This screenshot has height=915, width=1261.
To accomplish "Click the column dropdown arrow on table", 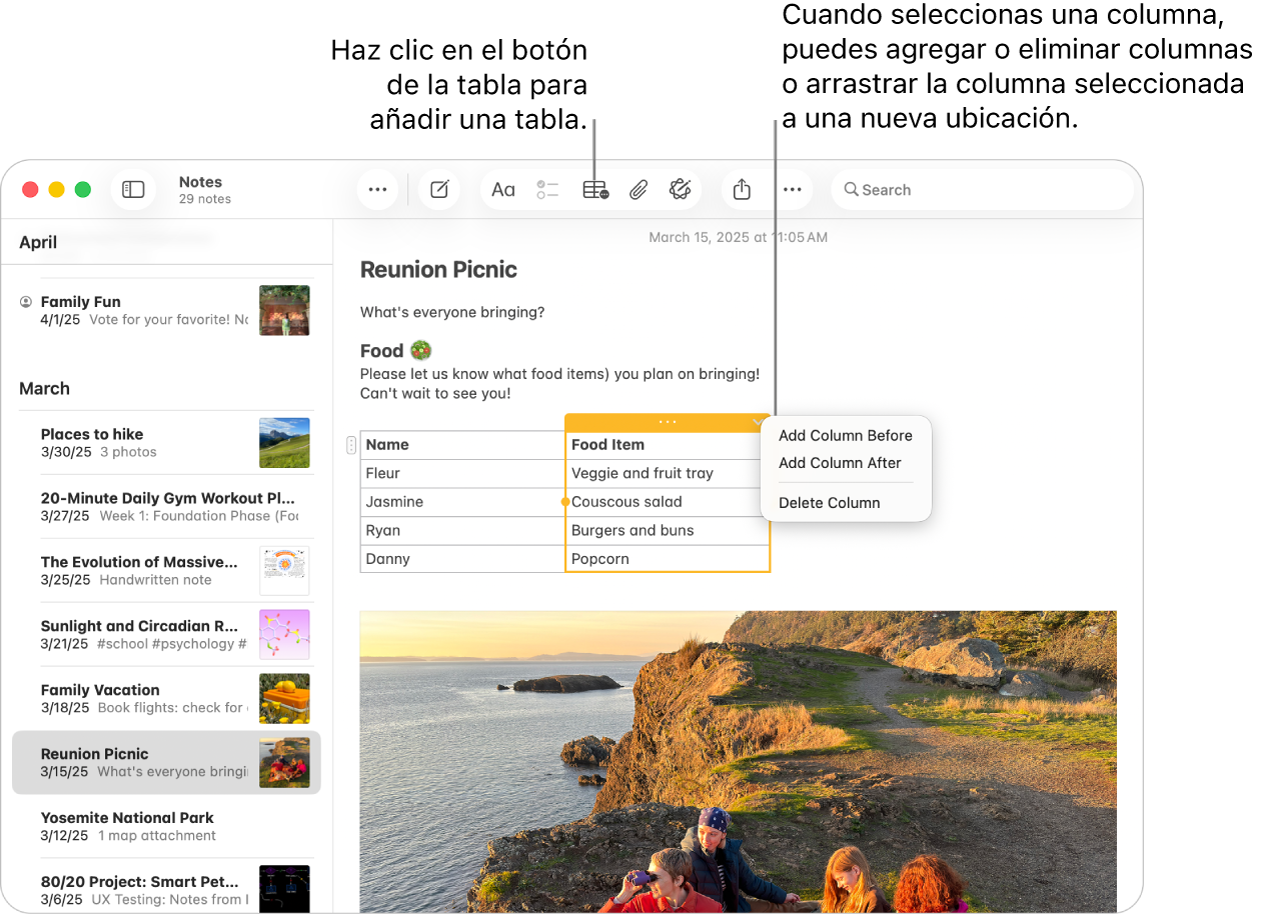I will 757,423.
